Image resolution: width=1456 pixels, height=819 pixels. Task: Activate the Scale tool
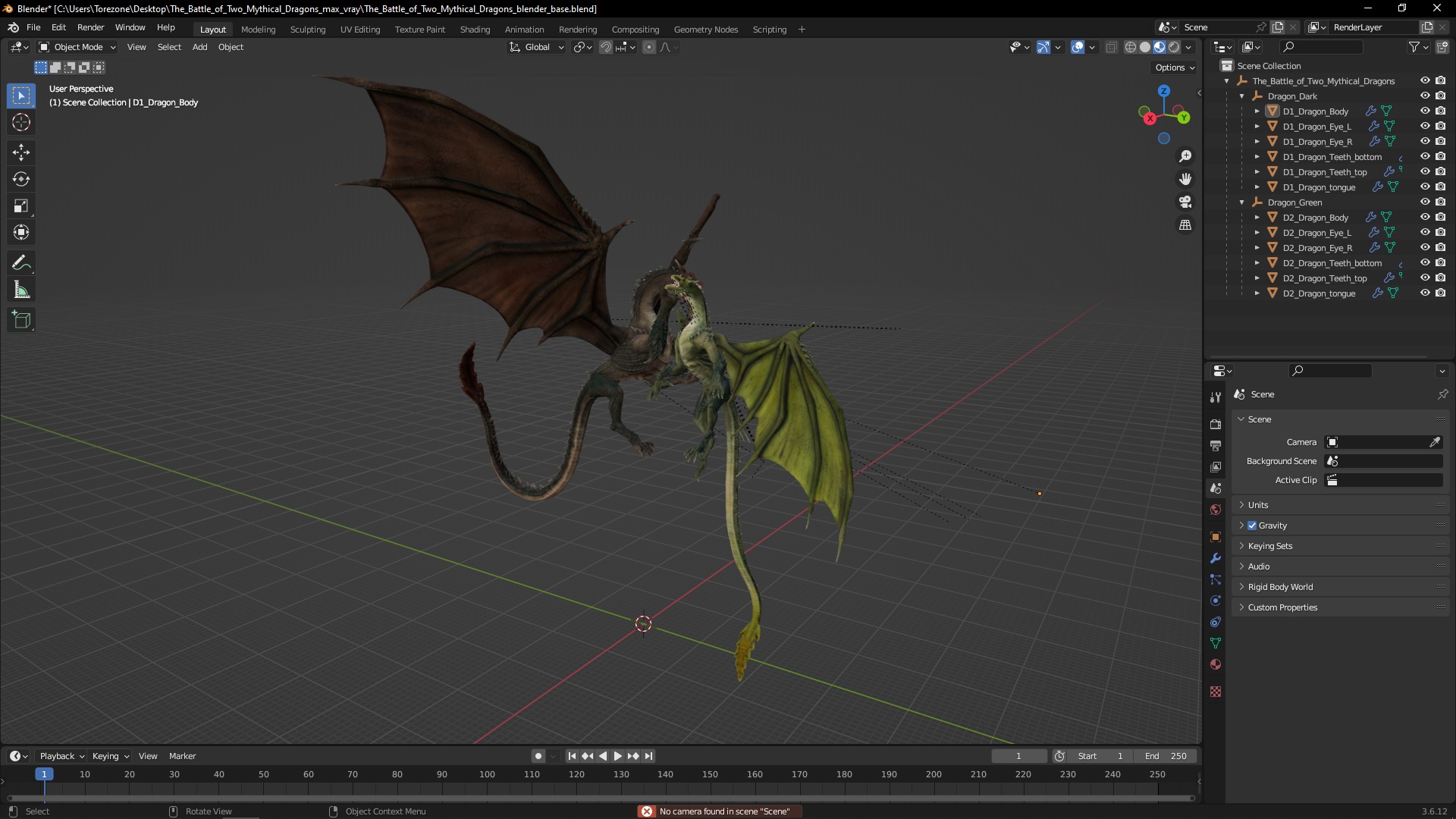click(21, 206)
